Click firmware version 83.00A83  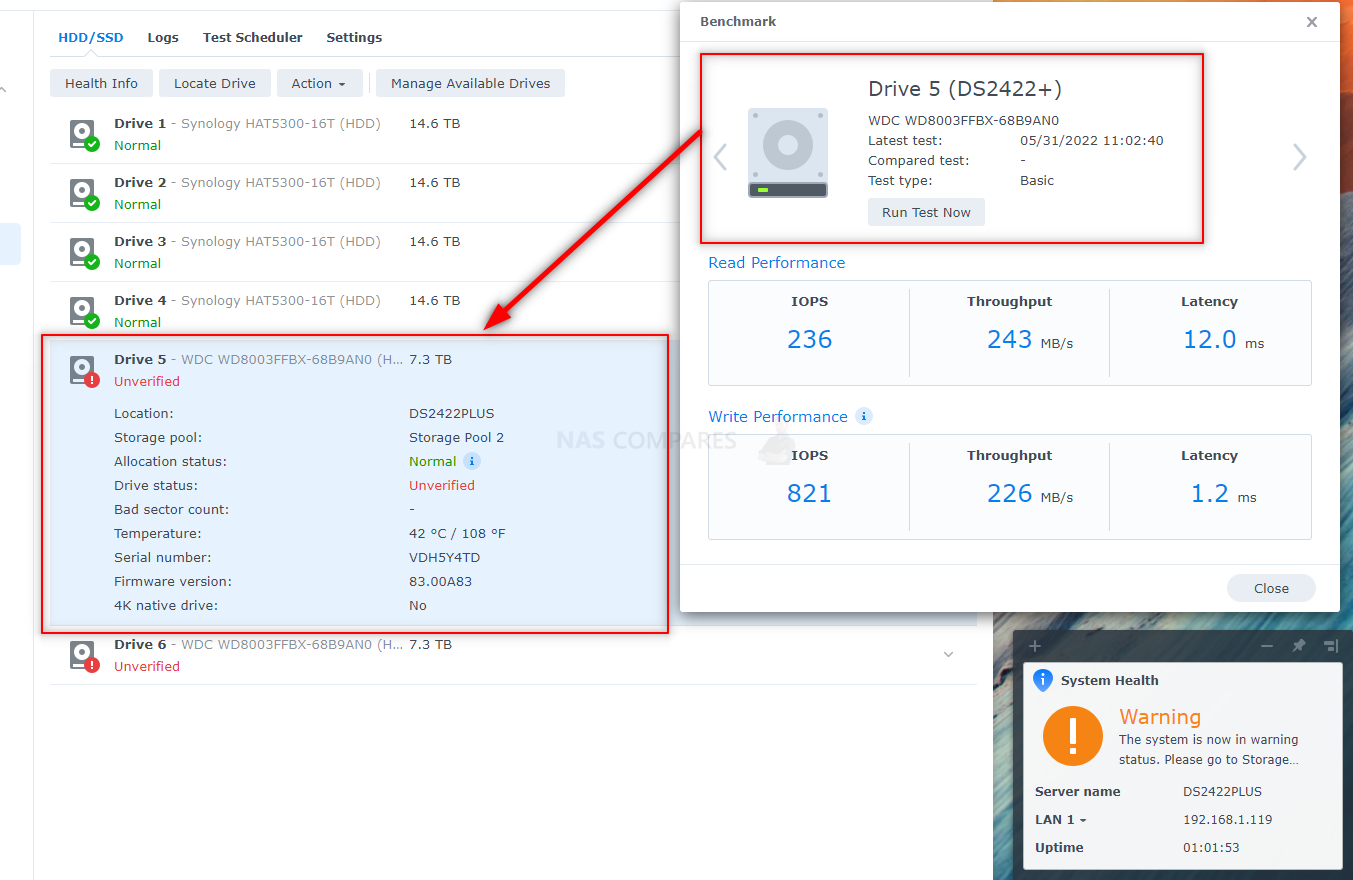click(x=440, y=581)
